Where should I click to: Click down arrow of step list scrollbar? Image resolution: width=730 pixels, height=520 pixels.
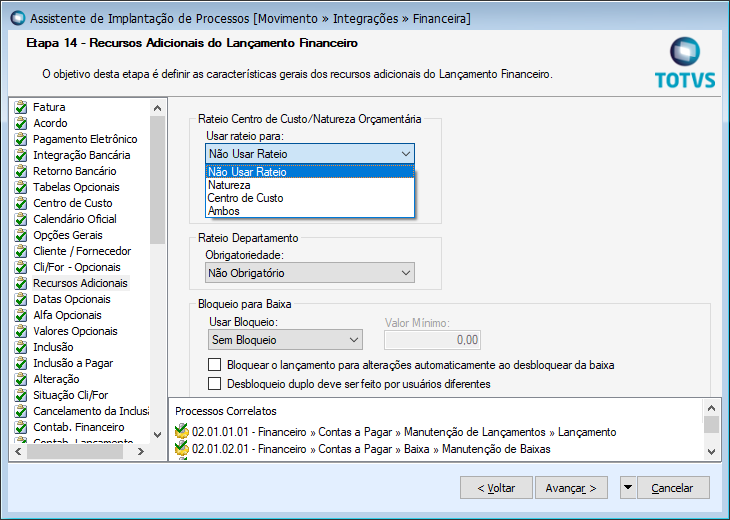(157, 435)
